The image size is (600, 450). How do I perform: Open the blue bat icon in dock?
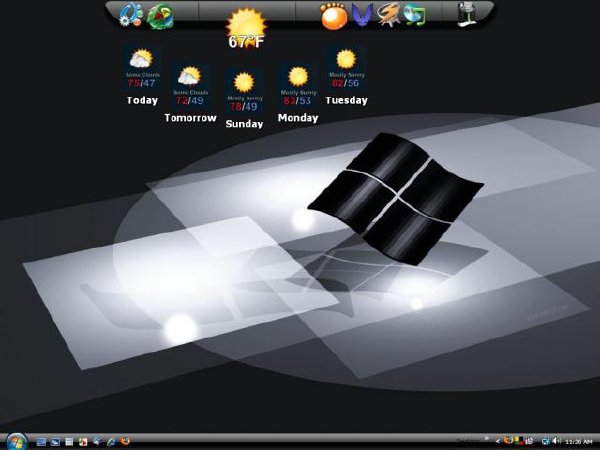click(362, 15)
